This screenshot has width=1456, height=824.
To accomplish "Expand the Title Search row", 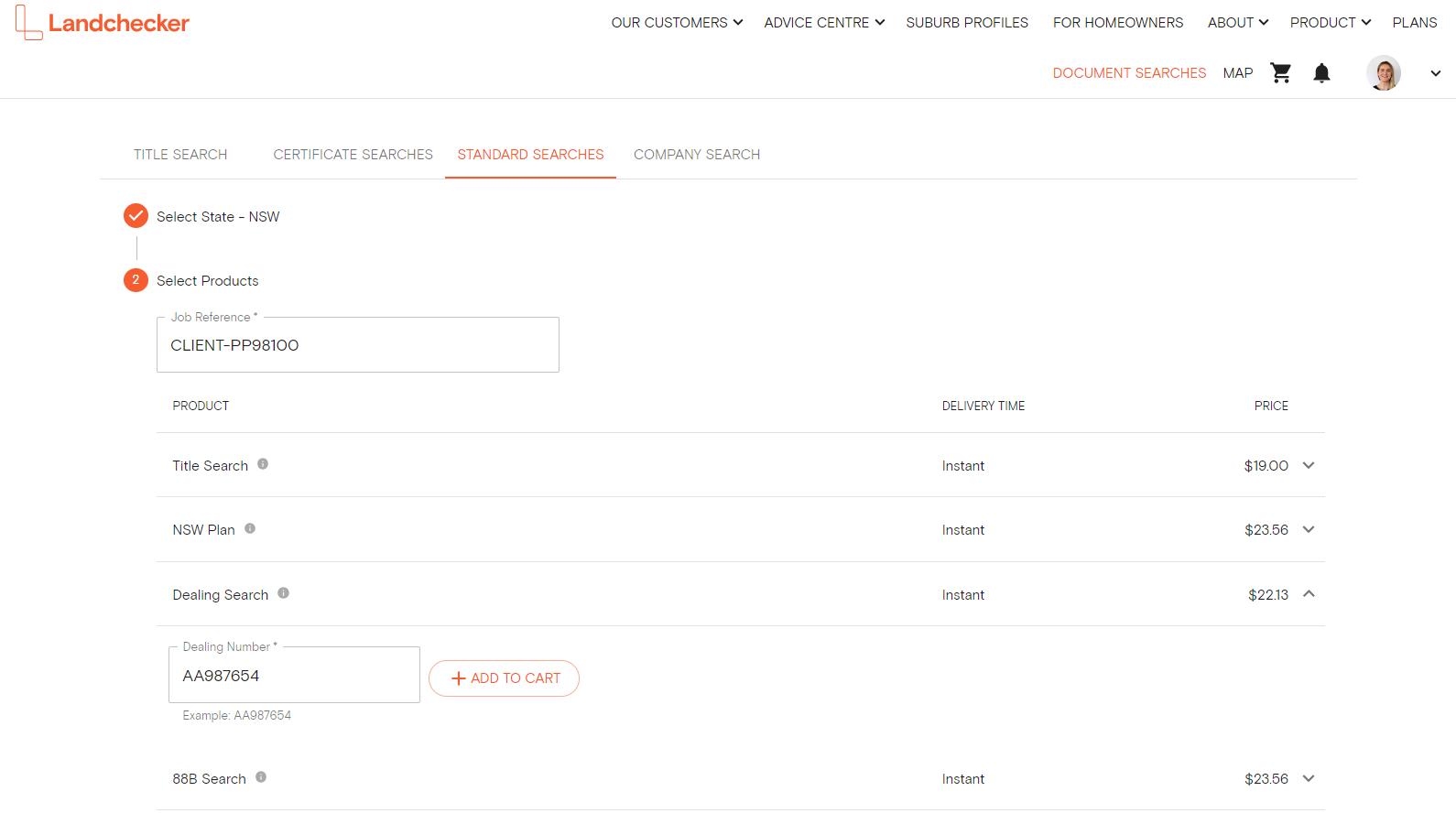I will click(x=1309, y=465).
